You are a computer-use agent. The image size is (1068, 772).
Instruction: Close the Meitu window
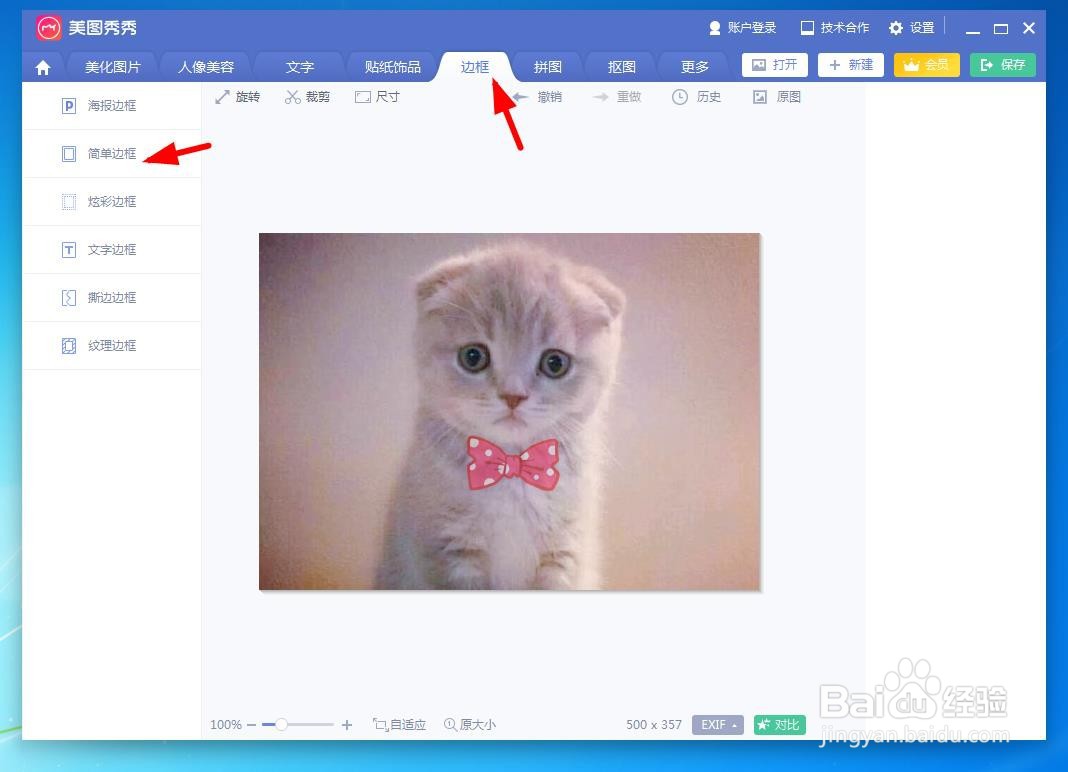(1028, 28)
